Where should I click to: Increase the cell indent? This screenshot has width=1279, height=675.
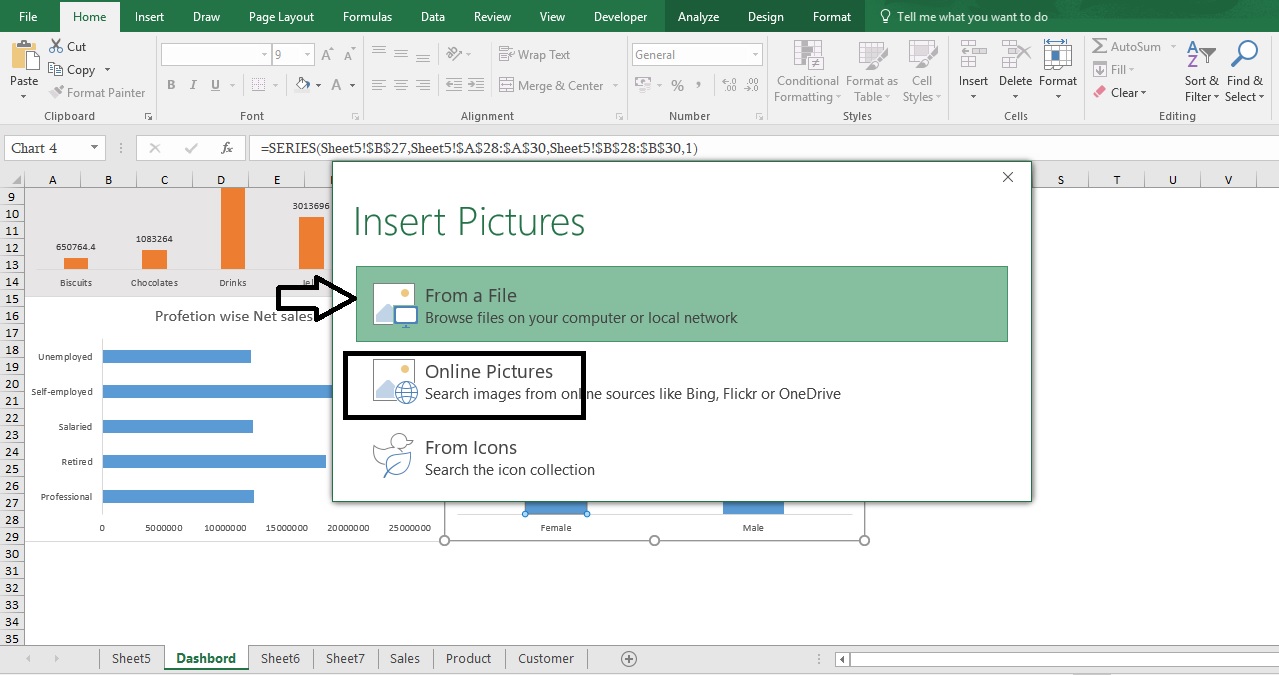tap(474, 86)
